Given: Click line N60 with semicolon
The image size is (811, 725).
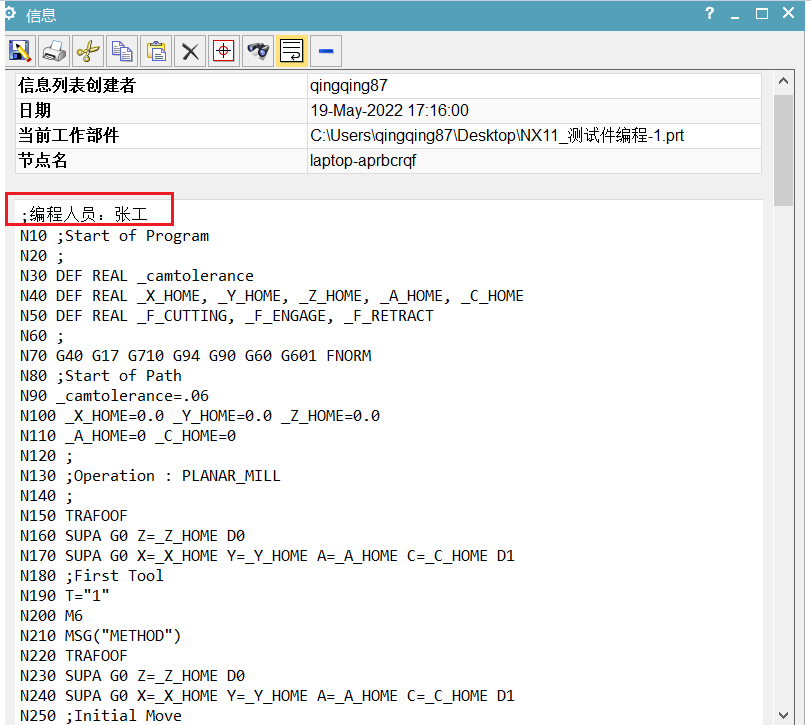Looking at the screenshot, I should pyautogui.click(x=42, y=336).
